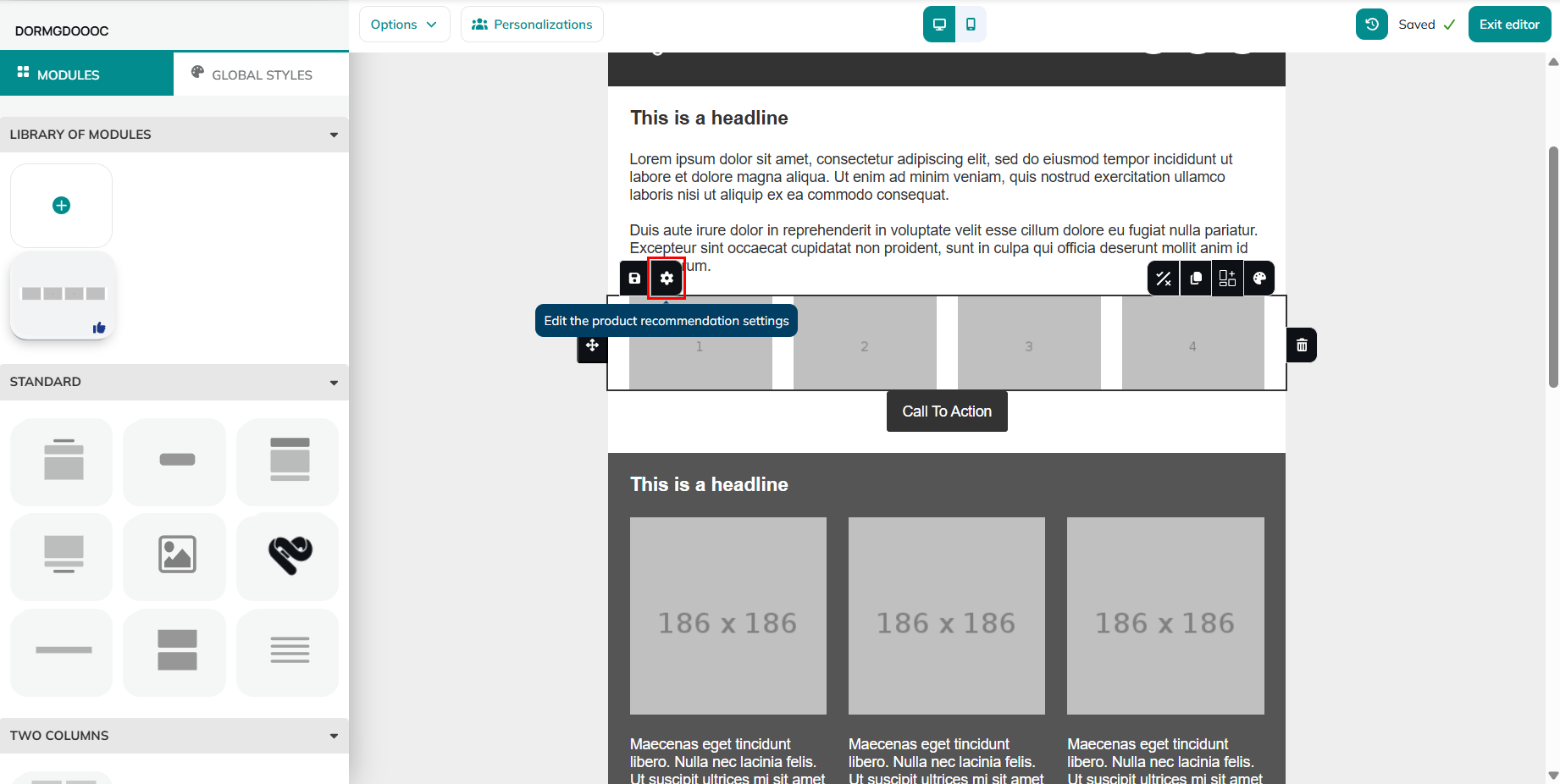
Task: Switch to mobile preview
Action: (x=971, y=25)
